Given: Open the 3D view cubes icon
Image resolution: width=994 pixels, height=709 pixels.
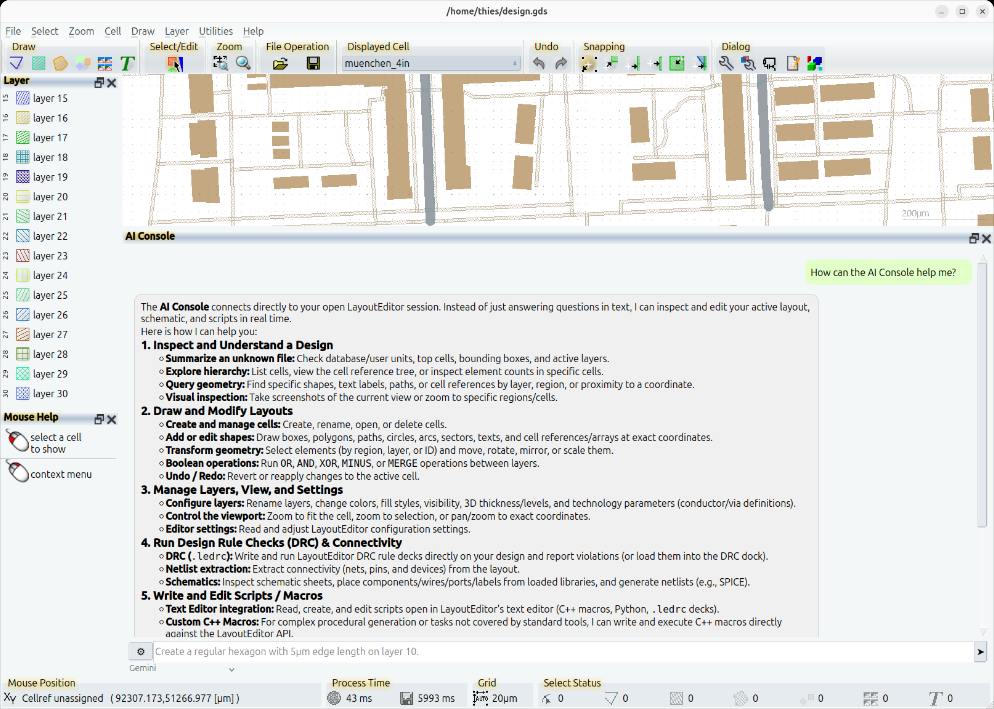Looking at the screenshot, I should coord(815,63).
